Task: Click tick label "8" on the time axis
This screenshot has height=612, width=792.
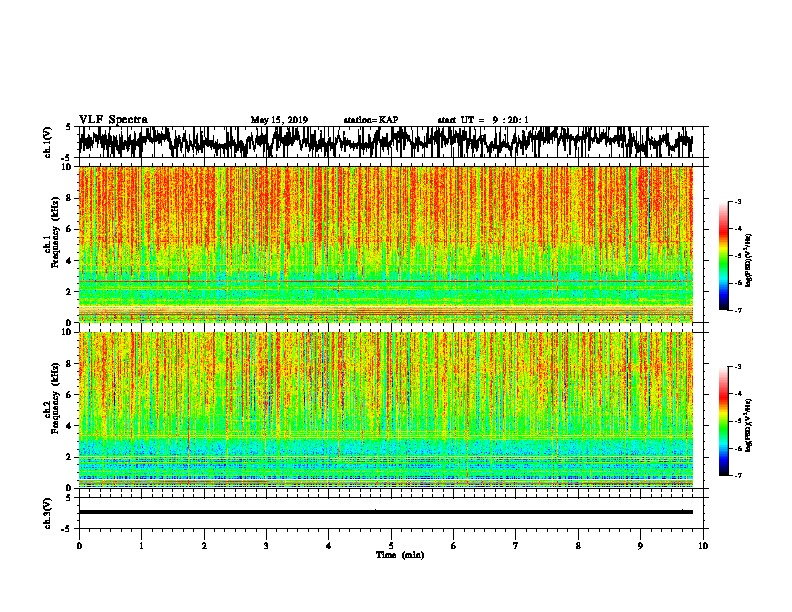Action: (x=578, y=546)
